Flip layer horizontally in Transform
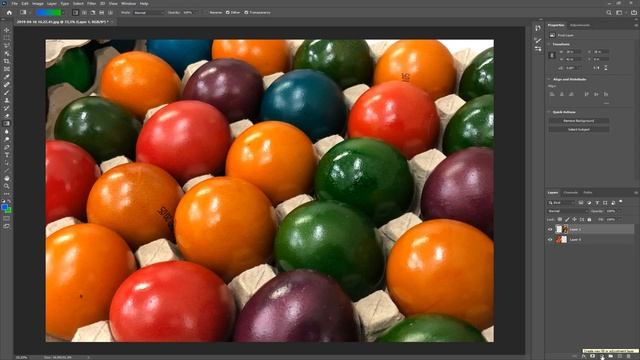Screen dimensions: 640x360 [596, 68]
